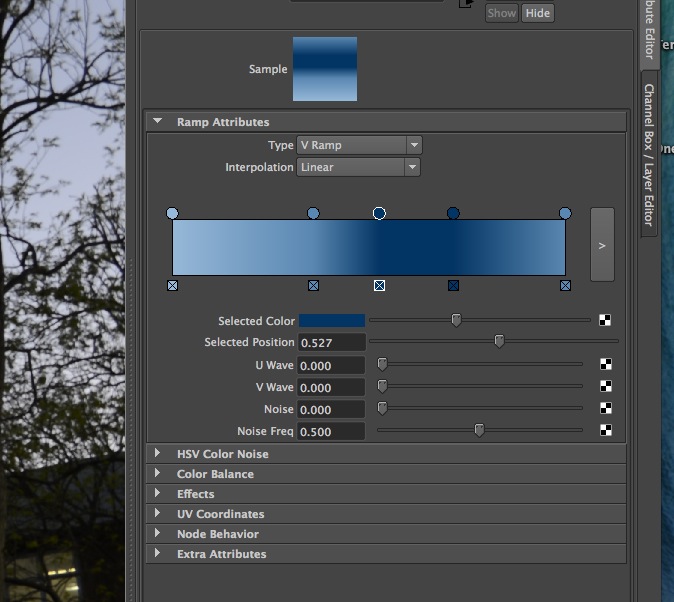
Task: Click the Hide button
Action: 538,13
